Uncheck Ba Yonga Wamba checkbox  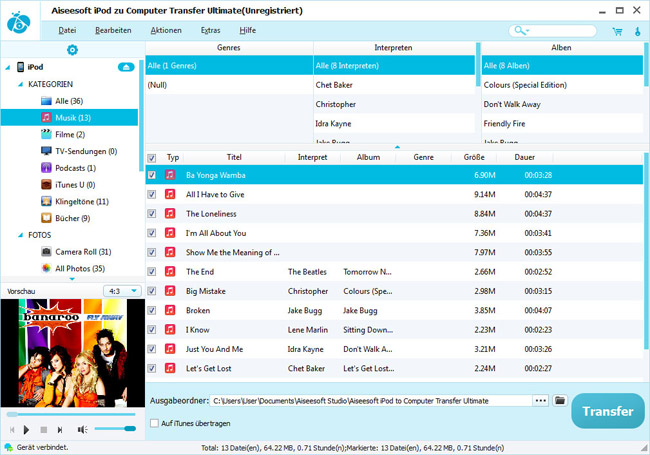152,175
